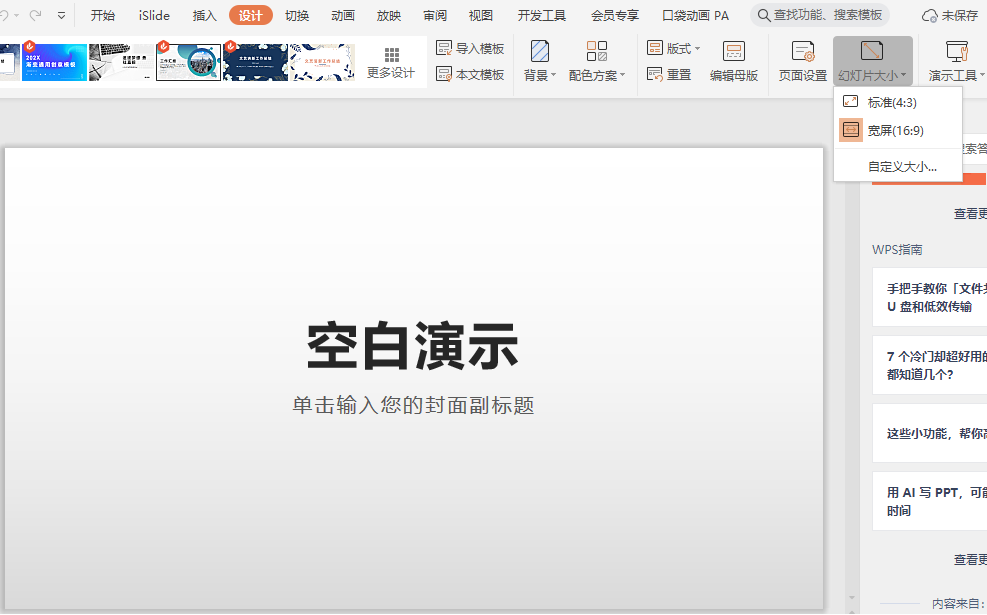Apply the teal circle city design template

point(188,62)
